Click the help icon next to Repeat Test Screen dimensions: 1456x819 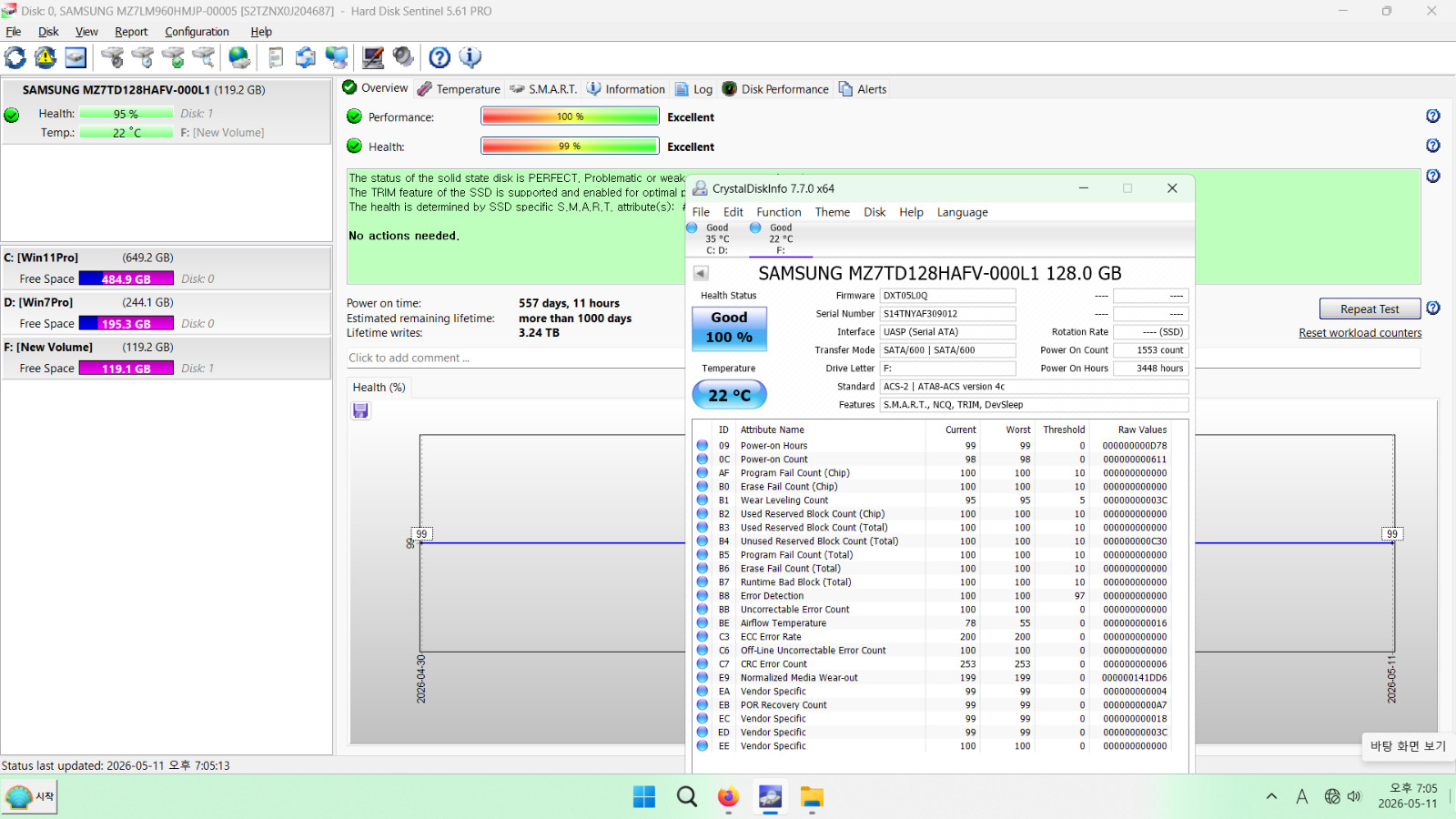pos(1433,308)
